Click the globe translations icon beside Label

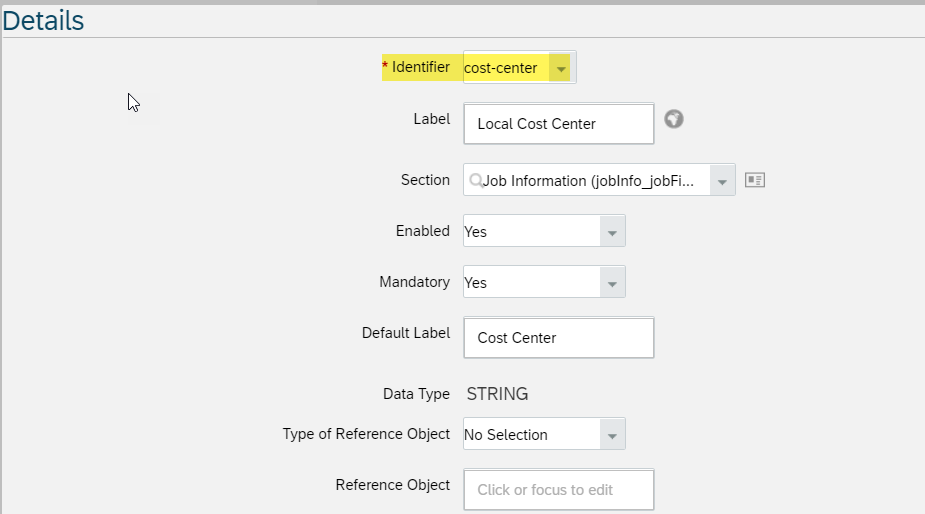pyautogui.click(x=674, y=119)
